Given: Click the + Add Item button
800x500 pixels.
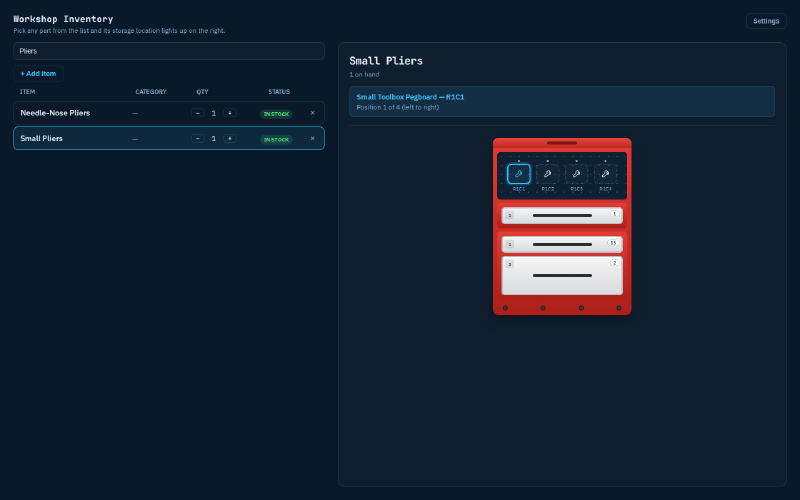Looking at the screenshot, I should [x=38, y=73].
